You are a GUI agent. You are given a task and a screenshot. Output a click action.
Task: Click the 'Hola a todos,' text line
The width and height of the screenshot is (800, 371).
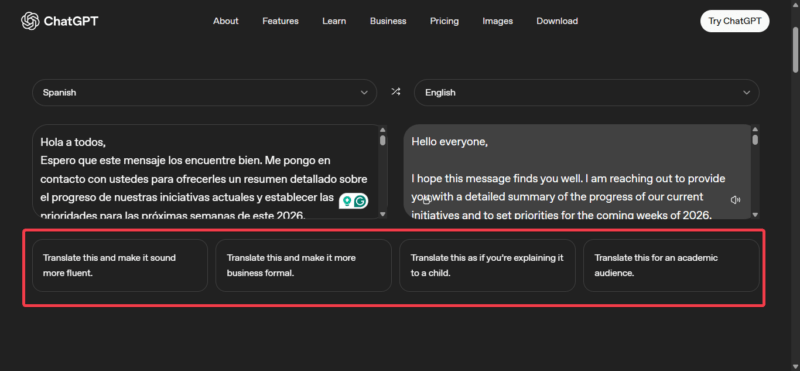tap(73, 142)
